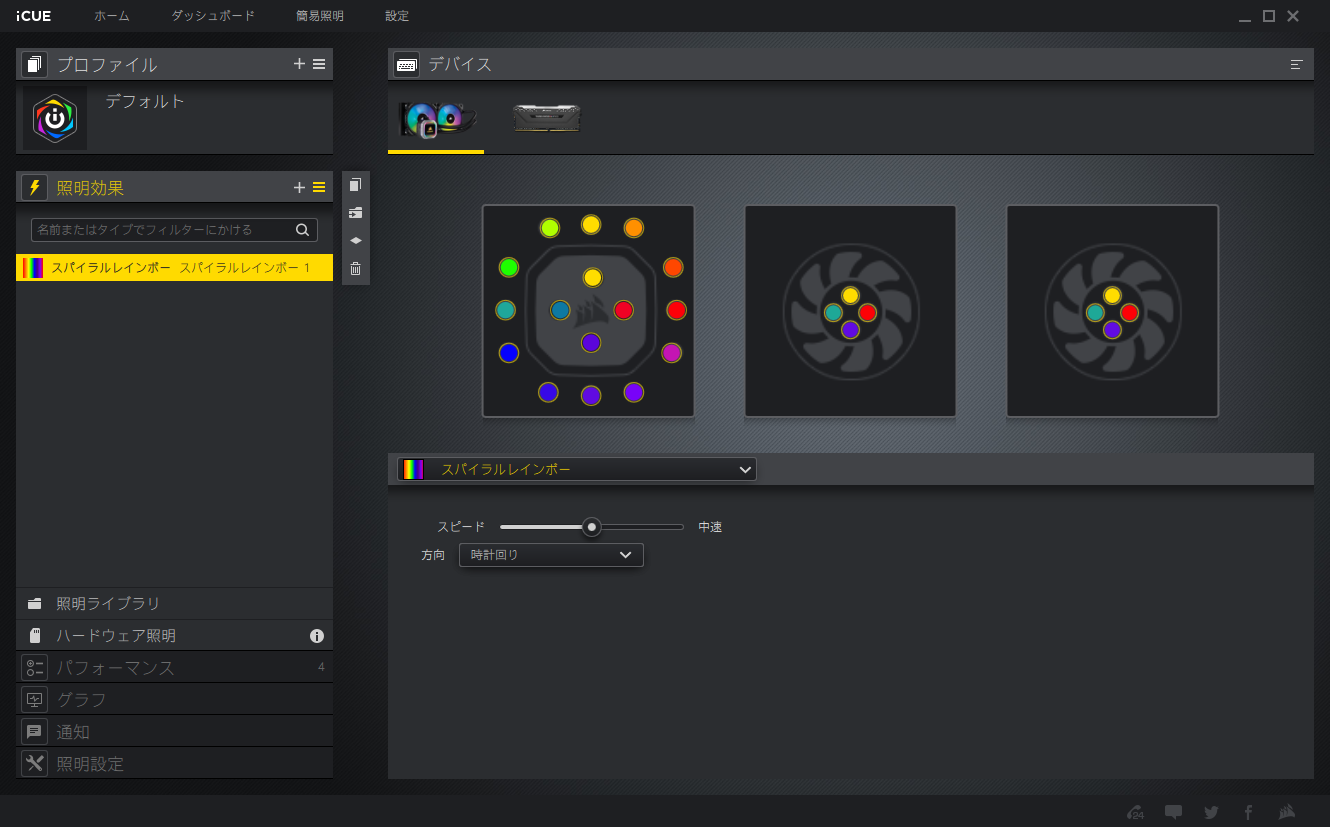The image size is (1330, 827).
Task: Click the profile panel pages icon
Action: tap(35, 64)
